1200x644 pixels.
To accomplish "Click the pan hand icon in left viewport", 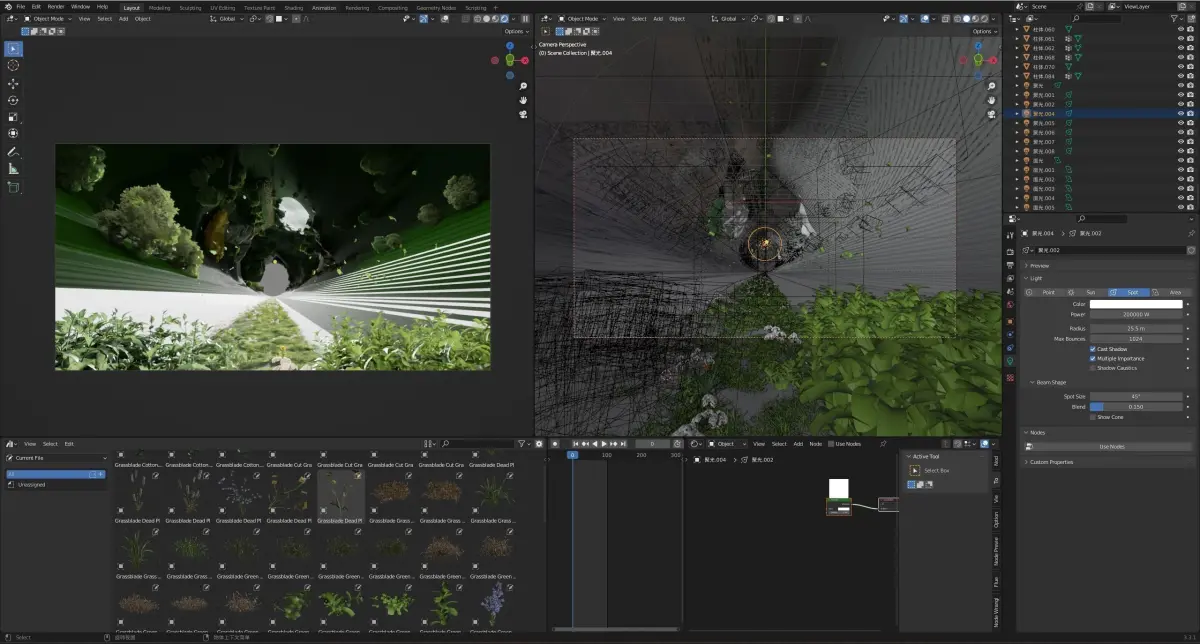I will [523, 100].
